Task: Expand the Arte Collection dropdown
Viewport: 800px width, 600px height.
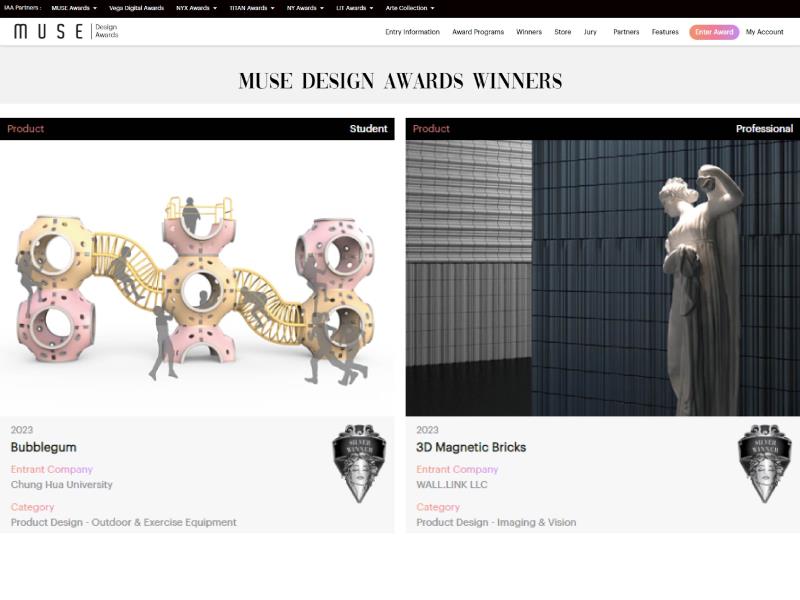Action: [410, 8]
